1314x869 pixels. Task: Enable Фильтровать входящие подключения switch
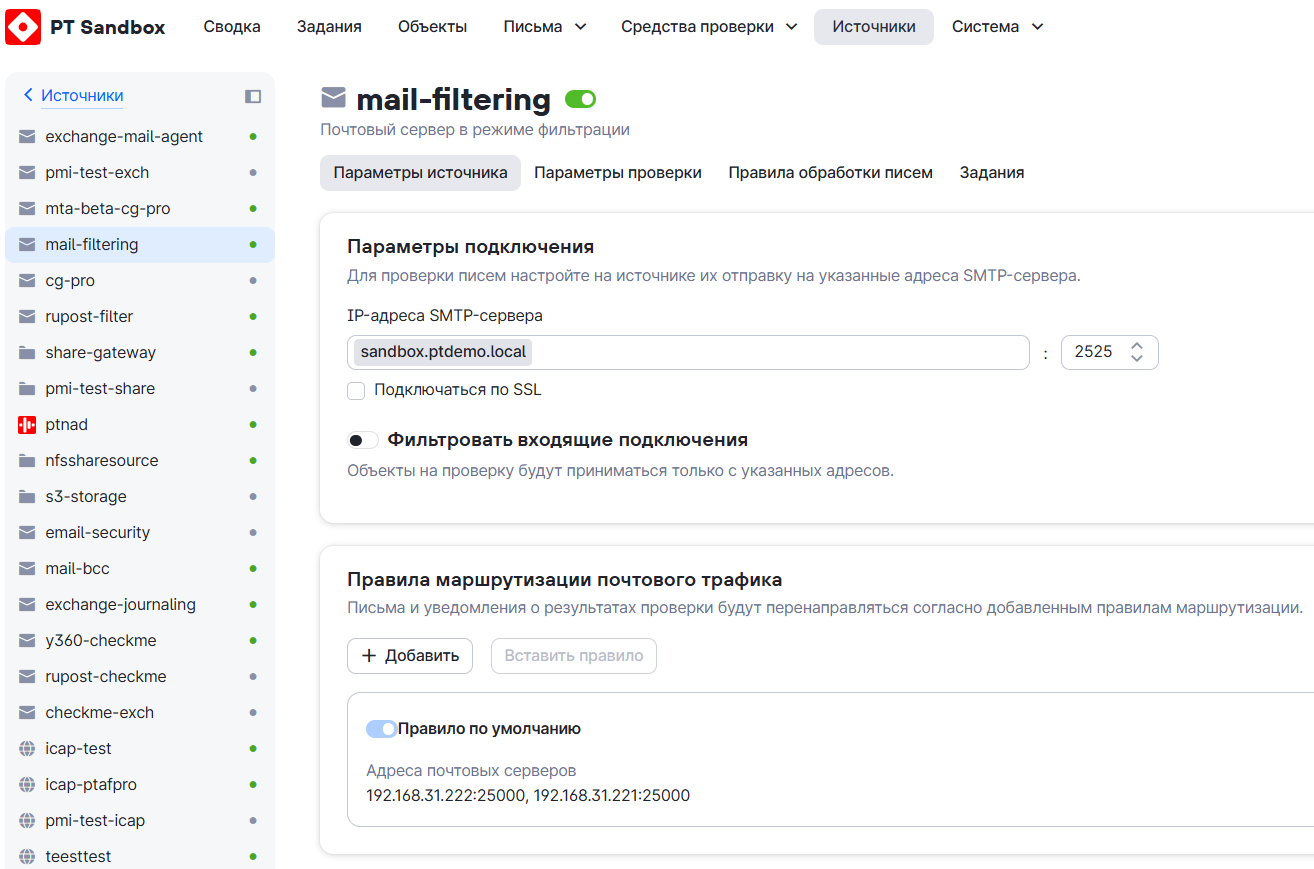coord(363,440)
